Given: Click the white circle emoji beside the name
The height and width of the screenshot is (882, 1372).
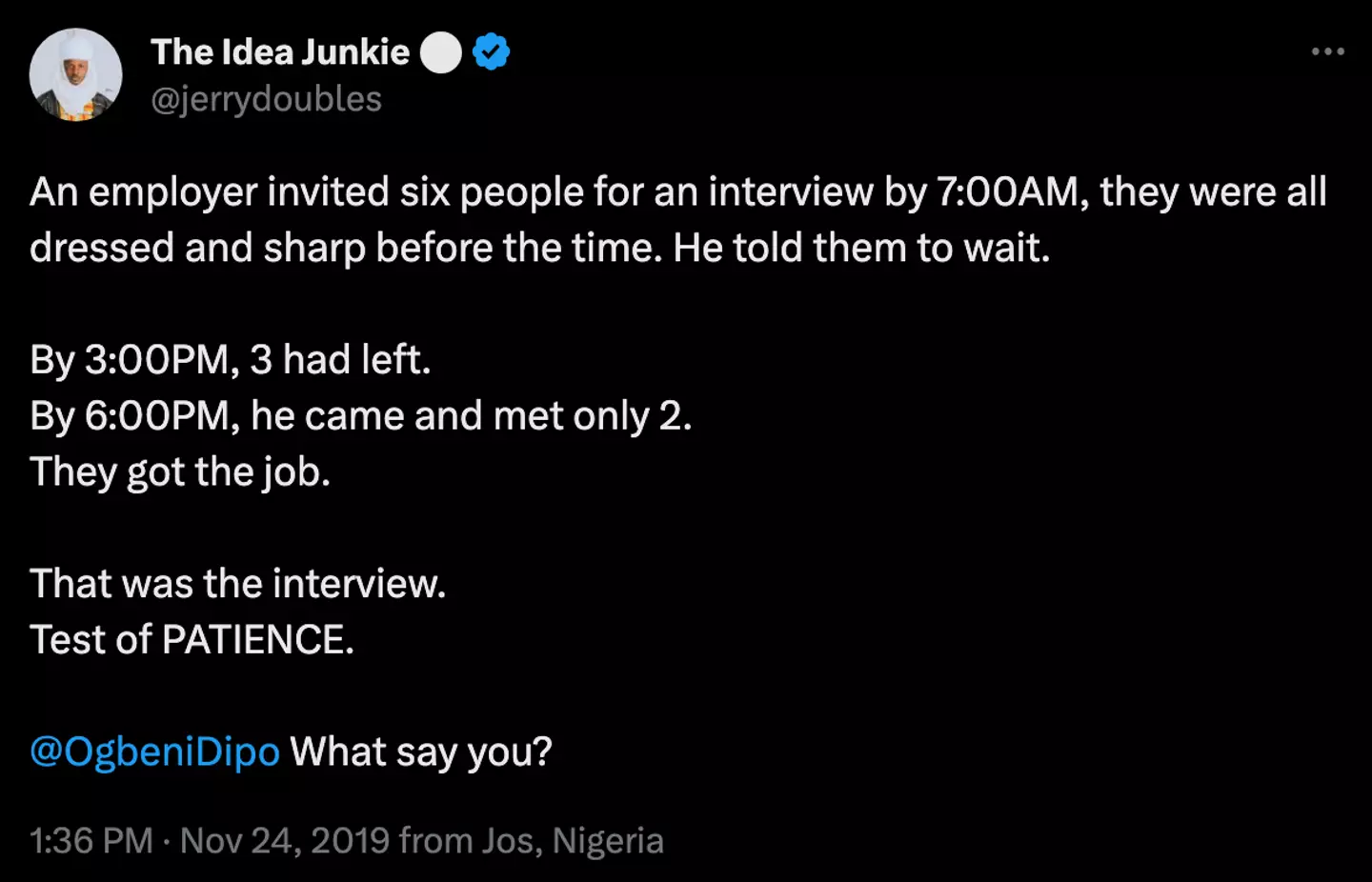Looking at the screenshot, I should point(440,52).
